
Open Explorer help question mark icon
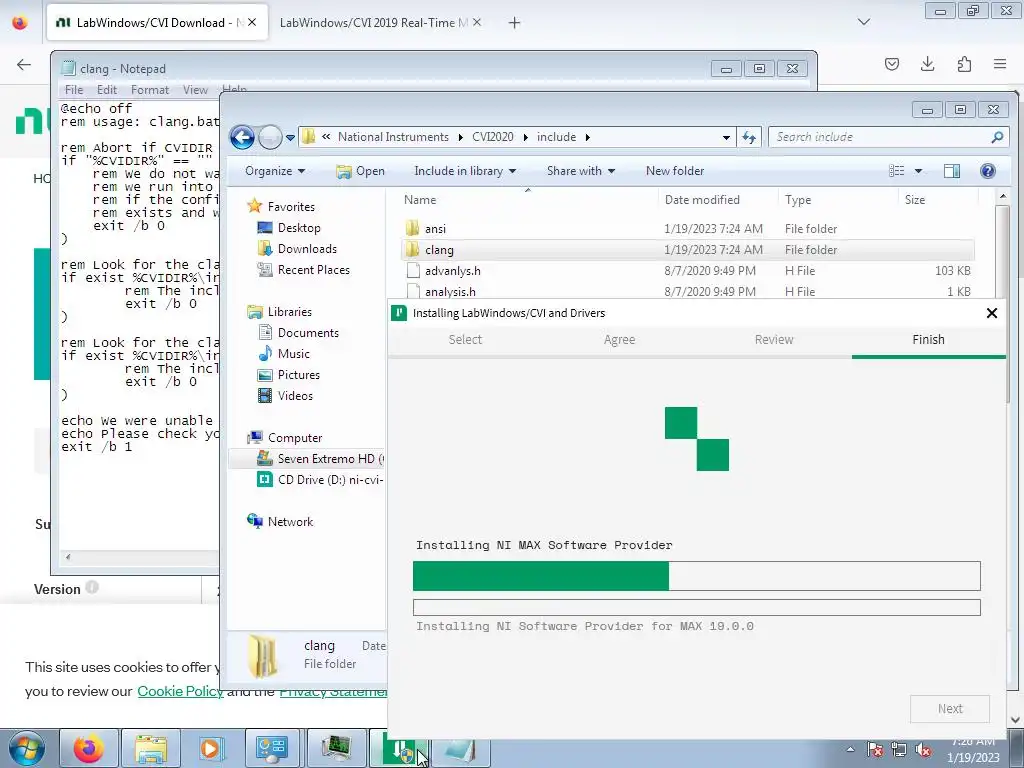987,171
